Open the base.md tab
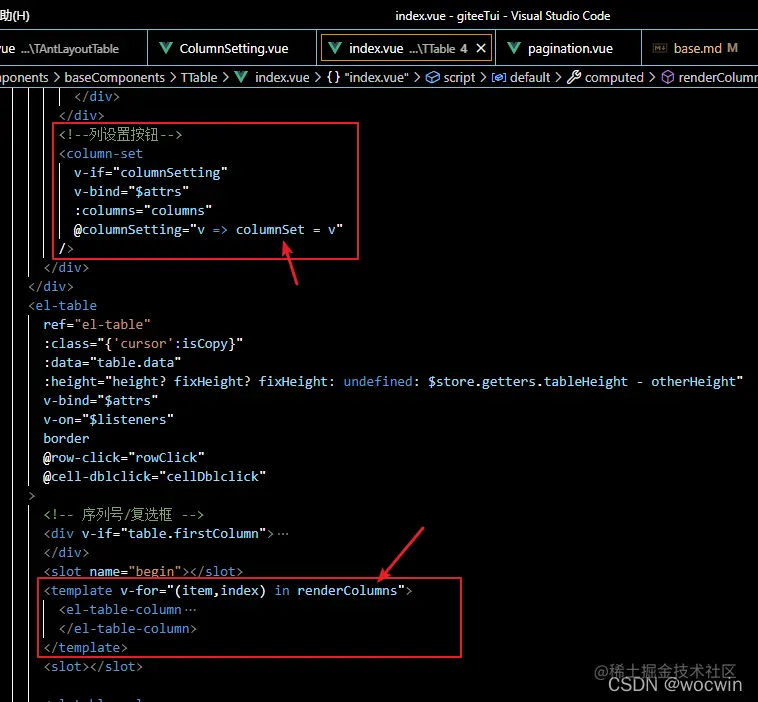The width and height of the screenshot is (758, 702). (699, 48)
